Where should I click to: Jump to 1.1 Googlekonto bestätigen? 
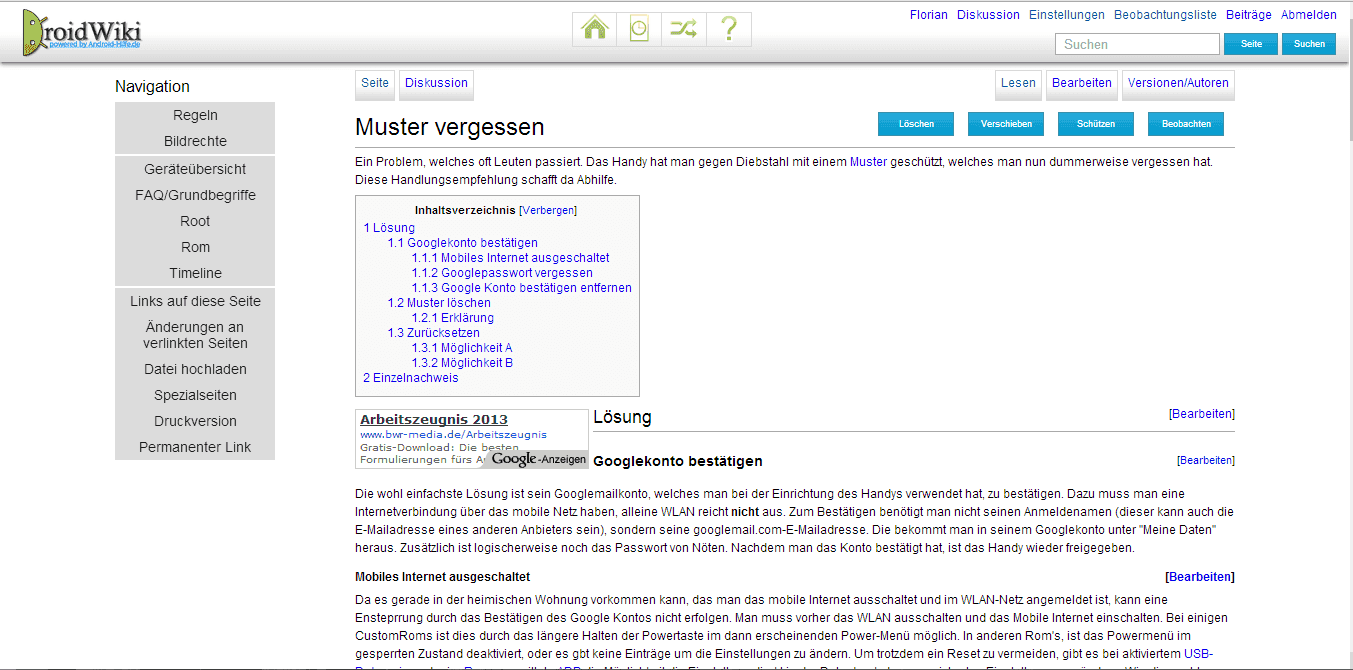pyautogui.click(x=463, y=243)
